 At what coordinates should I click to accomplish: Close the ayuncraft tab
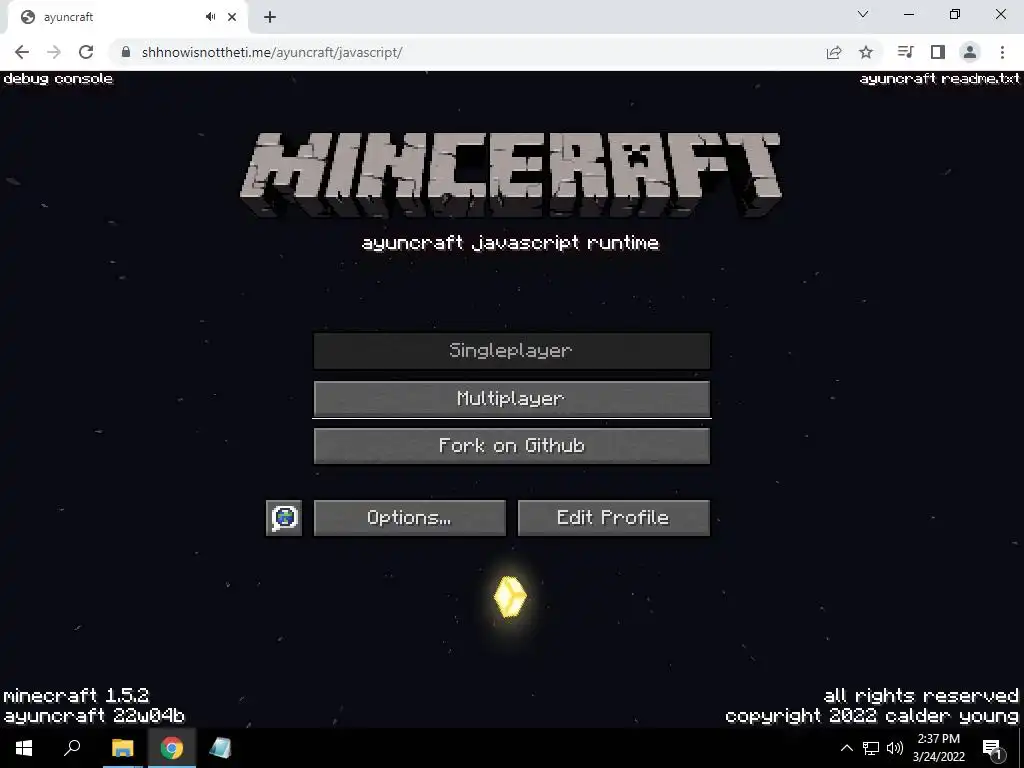232,17
